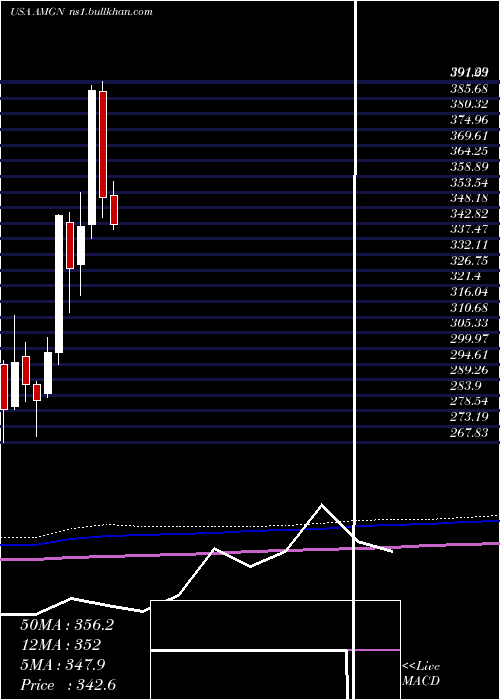The width and height of the screenshot is (500, 700).
Task: Click the 380.32 price axis label
Action: (x=469, y=104)
